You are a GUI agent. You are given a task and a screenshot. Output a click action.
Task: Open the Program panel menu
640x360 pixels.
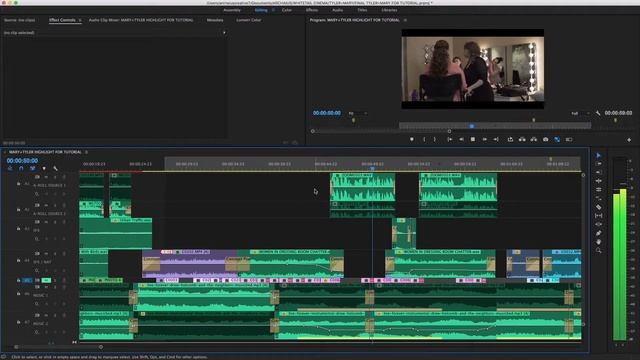point(405,20)
